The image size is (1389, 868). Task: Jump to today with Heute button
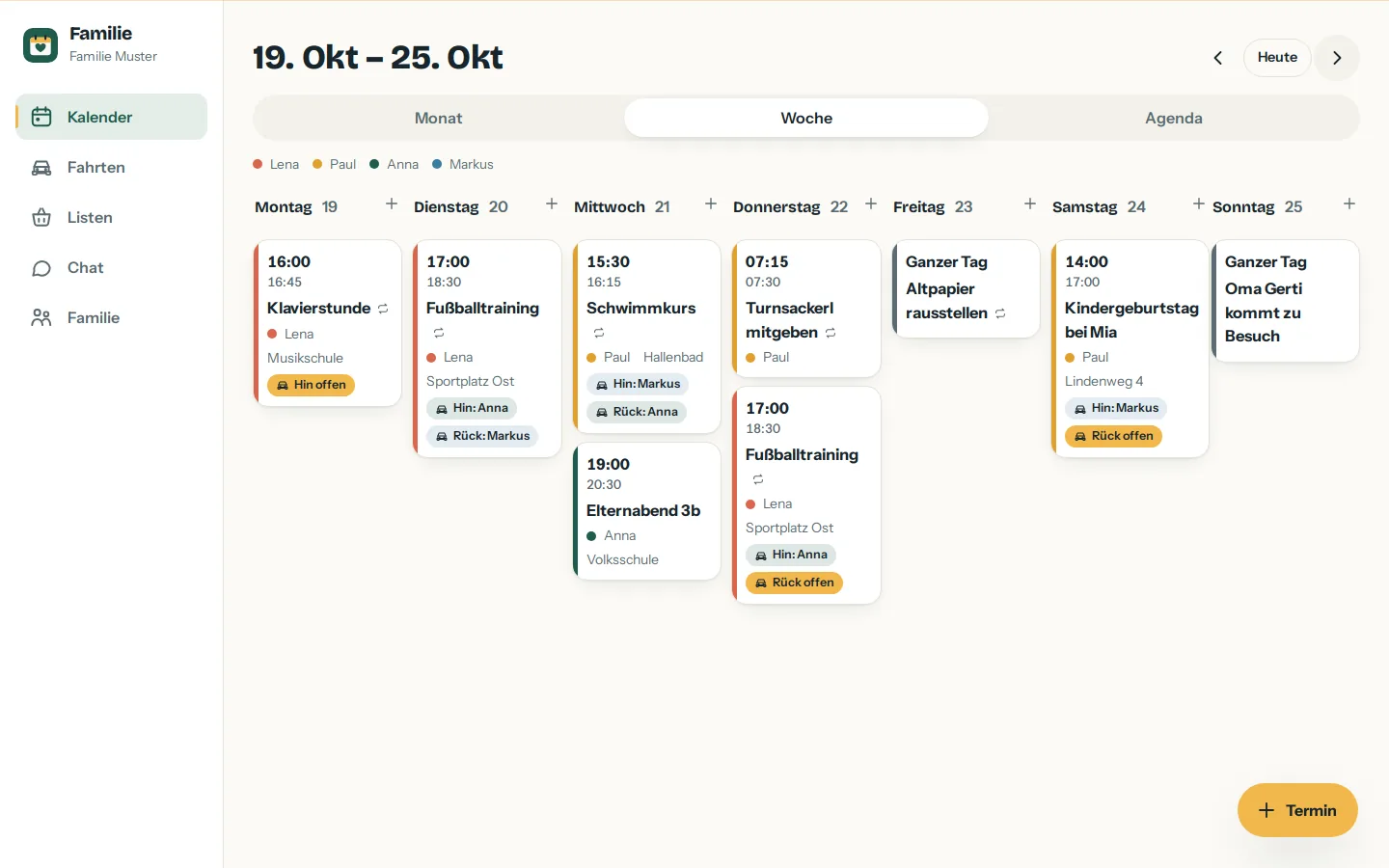click(x=1277, y=58)
